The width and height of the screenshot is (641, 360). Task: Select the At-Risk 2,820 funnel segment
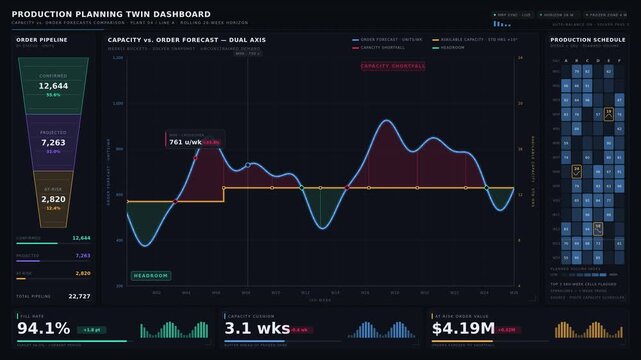pyautogui.click(x=53, y=199)
